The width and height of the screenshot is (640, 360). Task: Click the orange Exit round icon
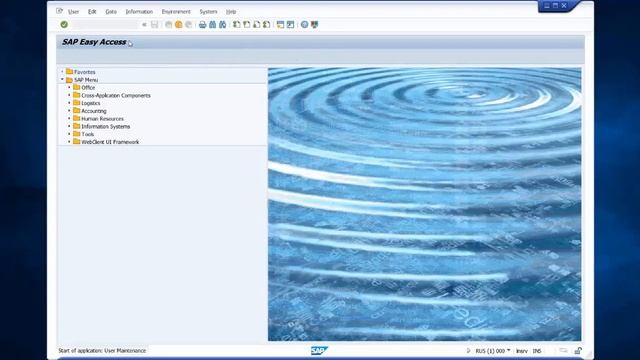[x=178, y=24]
